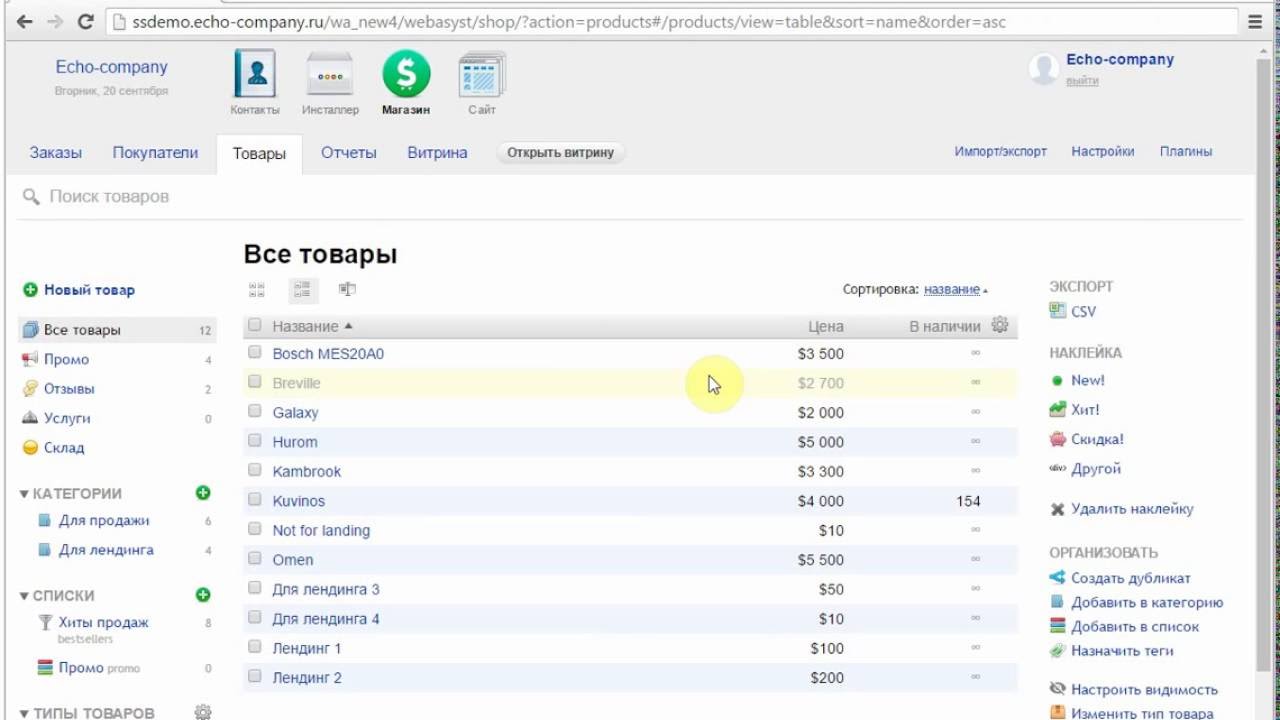
Task: Open Настройки link
Action: (1103, 152)
